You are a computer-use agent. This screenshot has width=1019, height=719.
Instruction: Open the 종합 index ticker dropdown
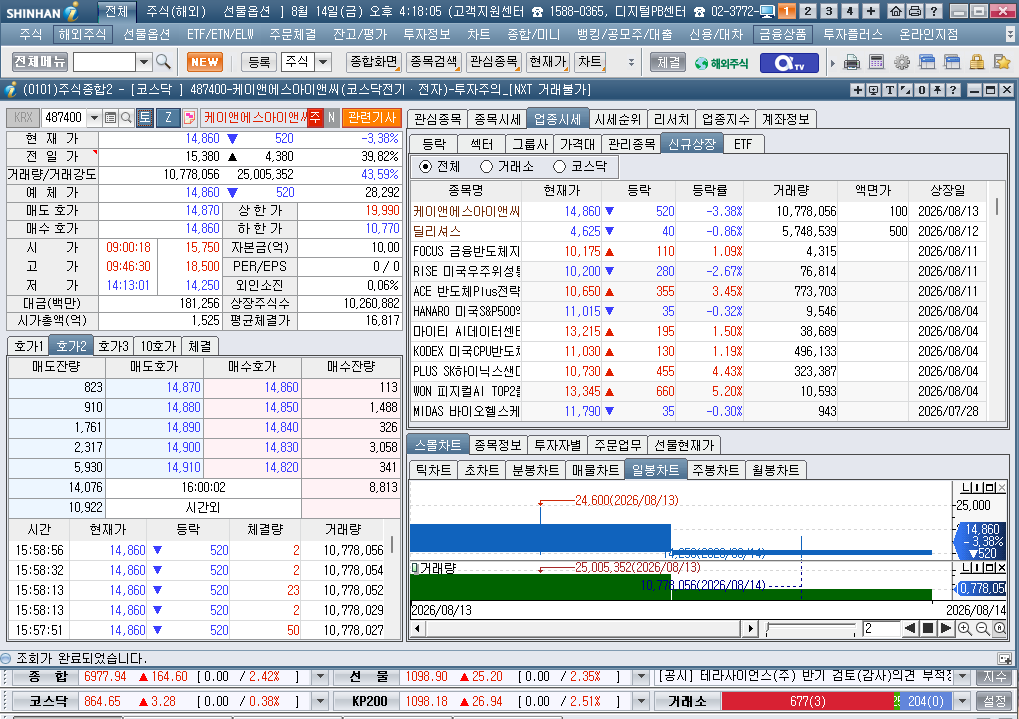(320, 677)
